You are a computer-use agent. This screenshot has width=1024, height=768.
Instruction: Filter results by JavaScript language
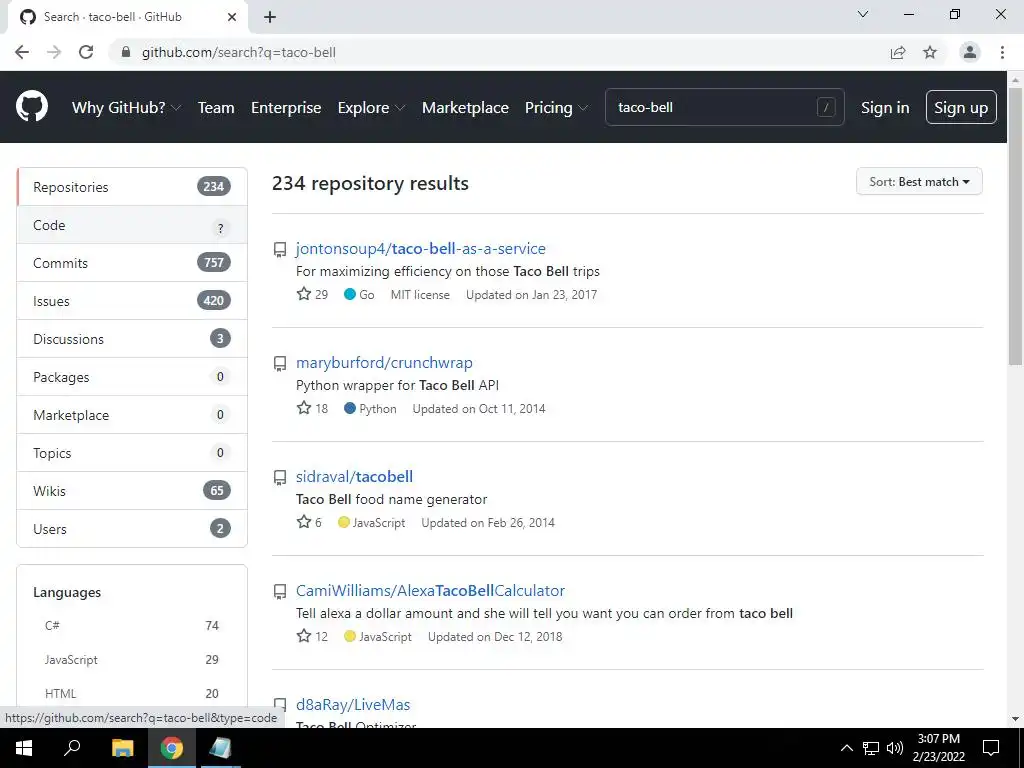coord(132,660)
